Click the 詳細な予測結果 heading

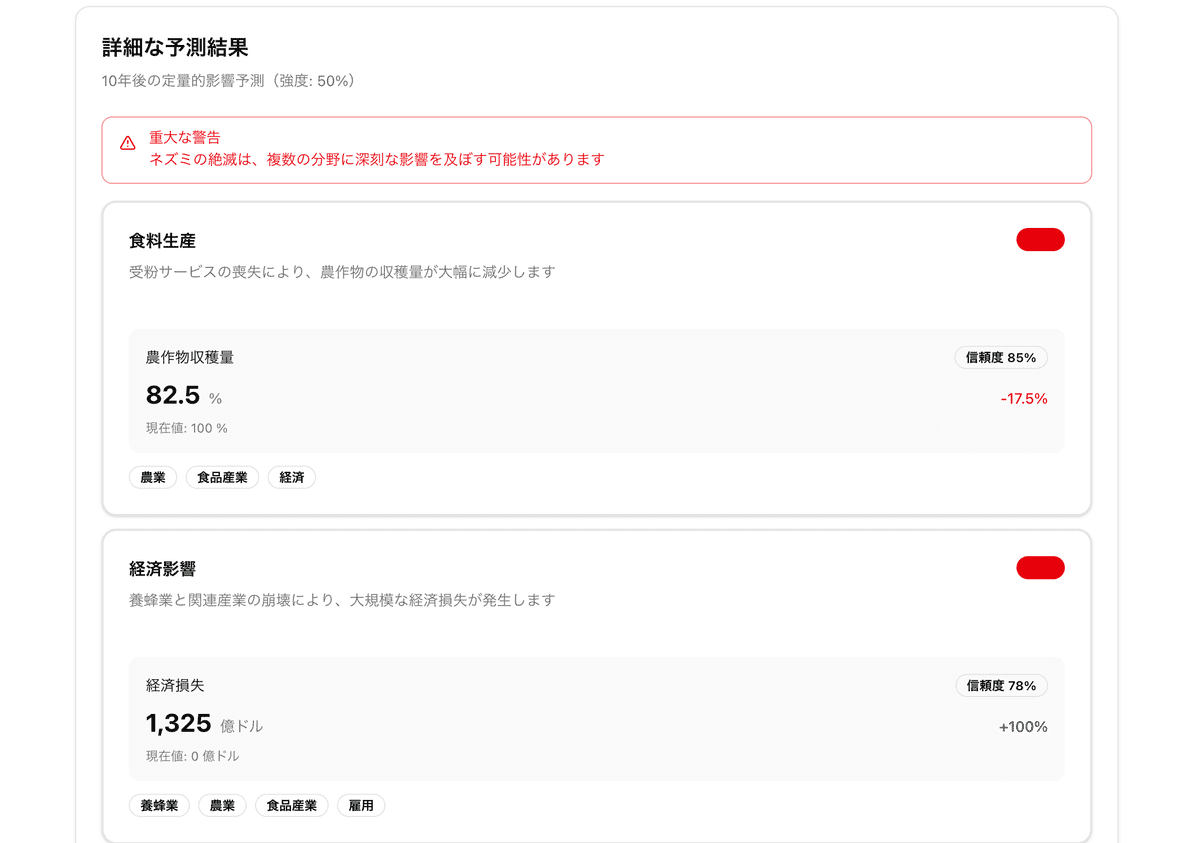tap(175, 47)
